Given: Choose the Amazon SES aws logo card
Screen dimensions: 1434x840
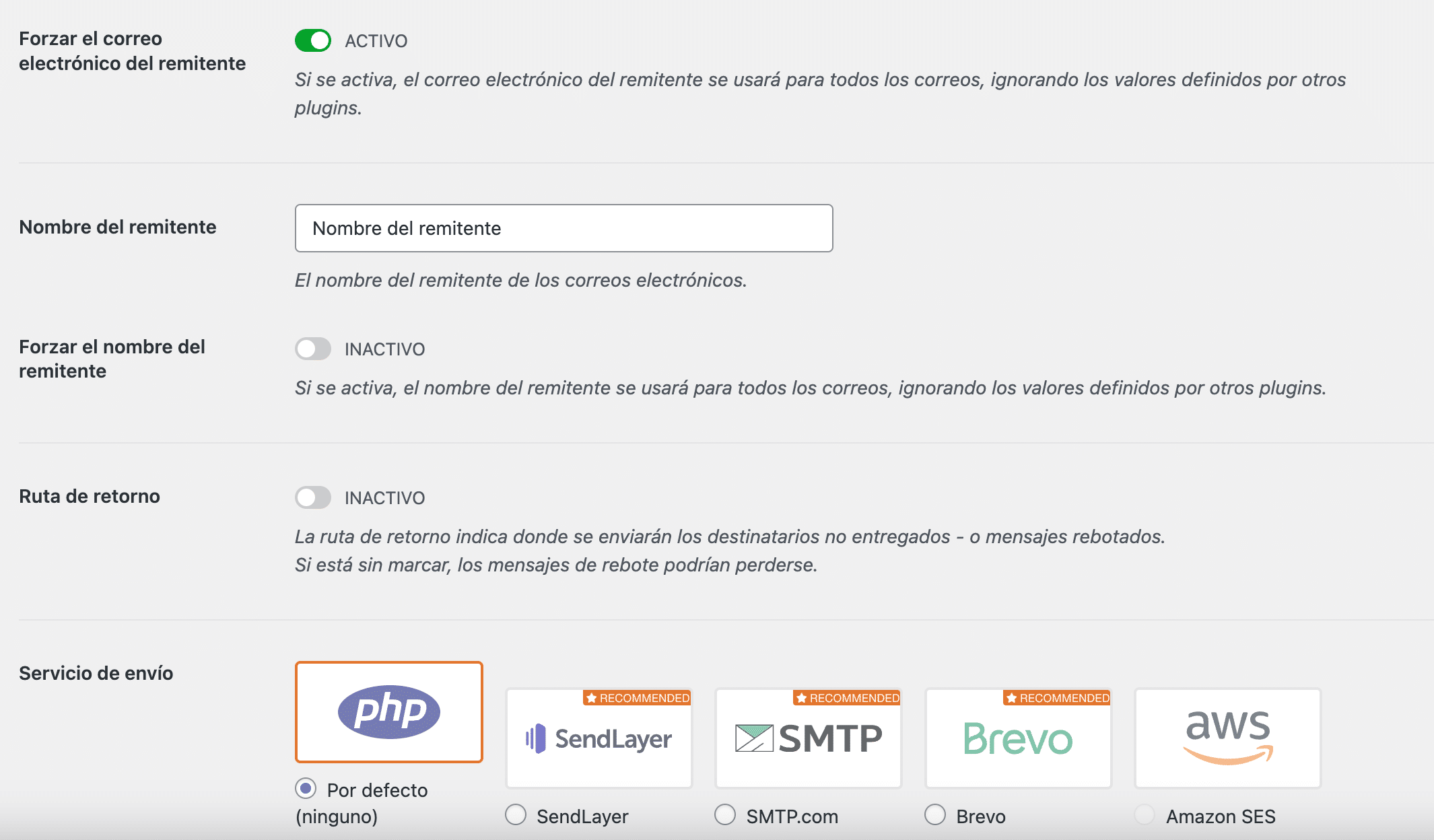Looking at the screenshot, I should (x=1227, y=738).
